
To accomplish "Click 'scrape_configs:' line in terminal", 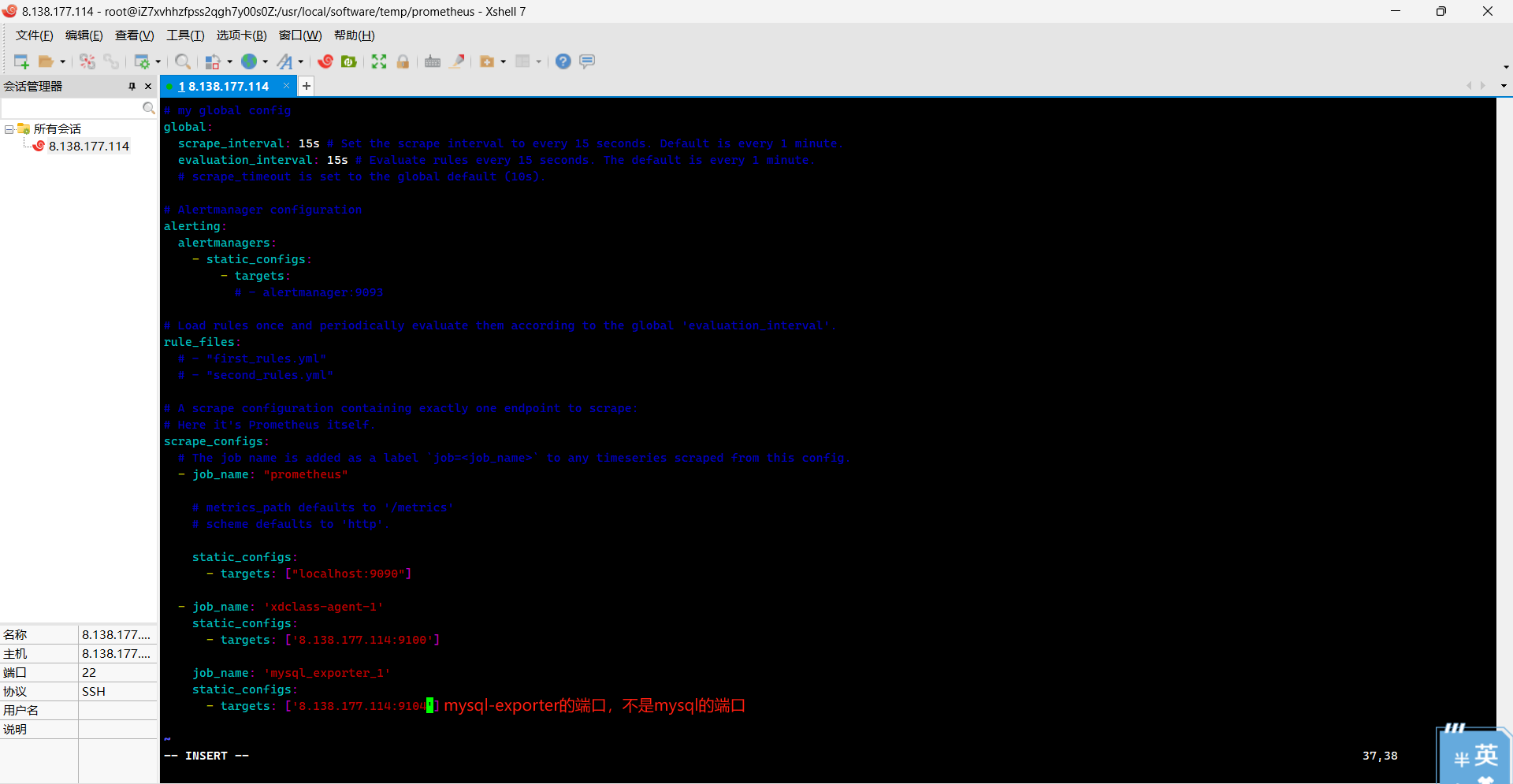I will pos(217,442).
